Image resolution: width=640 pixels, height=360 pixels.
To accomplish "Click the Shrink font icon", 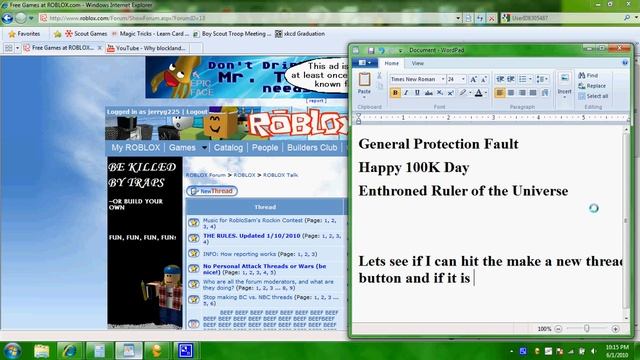I will pyautogui.click(x=484, y=79).
